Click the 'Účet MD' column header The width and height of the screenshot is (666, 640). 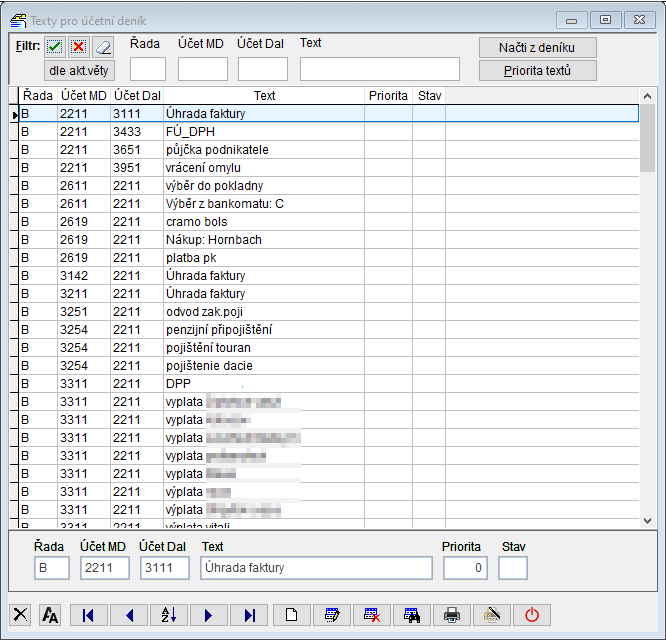[x=84, y=96]
